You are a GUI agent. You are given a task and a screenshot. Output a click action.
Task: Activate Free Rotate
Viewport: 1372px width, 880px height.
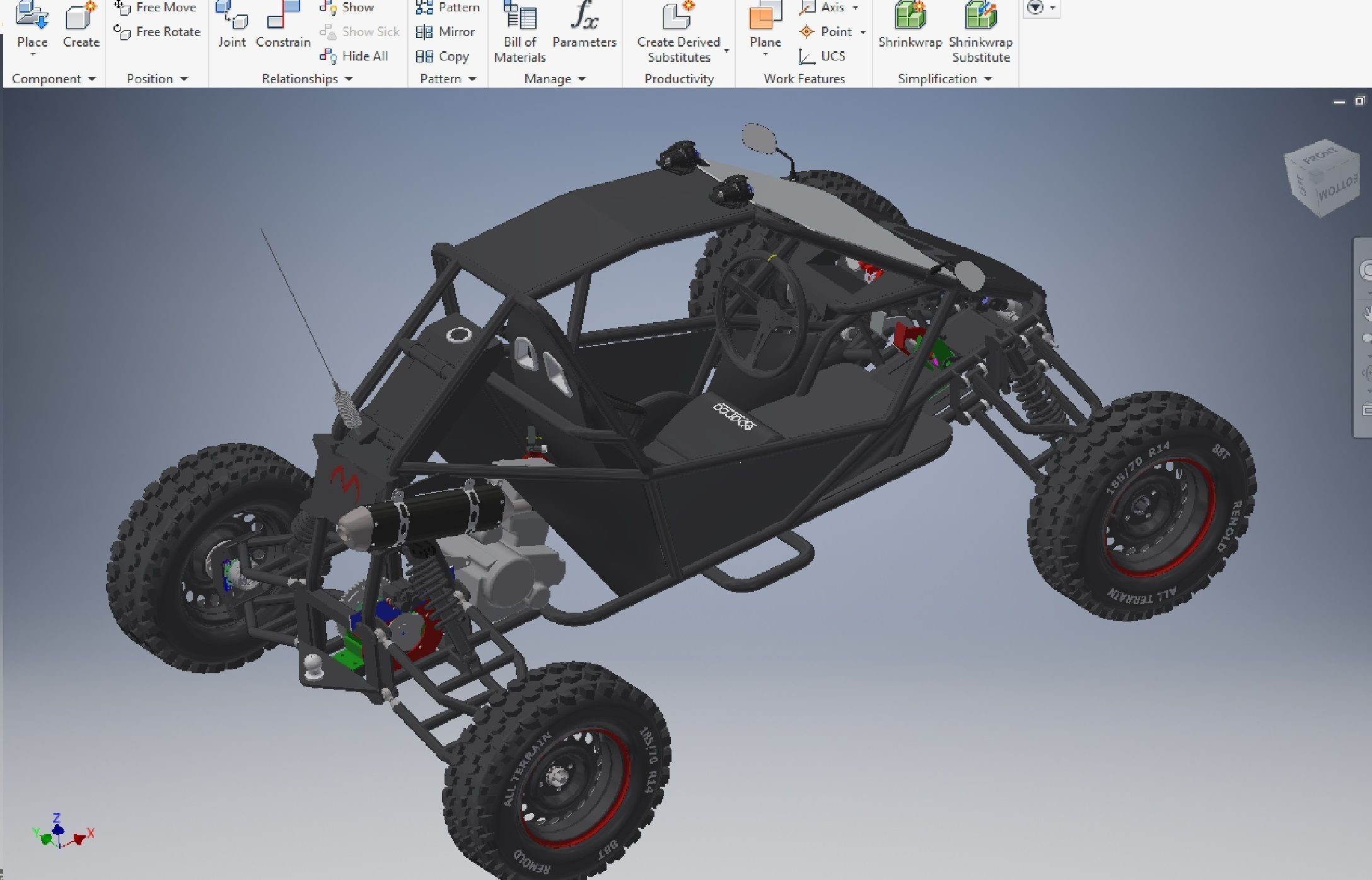coord(158,32)
